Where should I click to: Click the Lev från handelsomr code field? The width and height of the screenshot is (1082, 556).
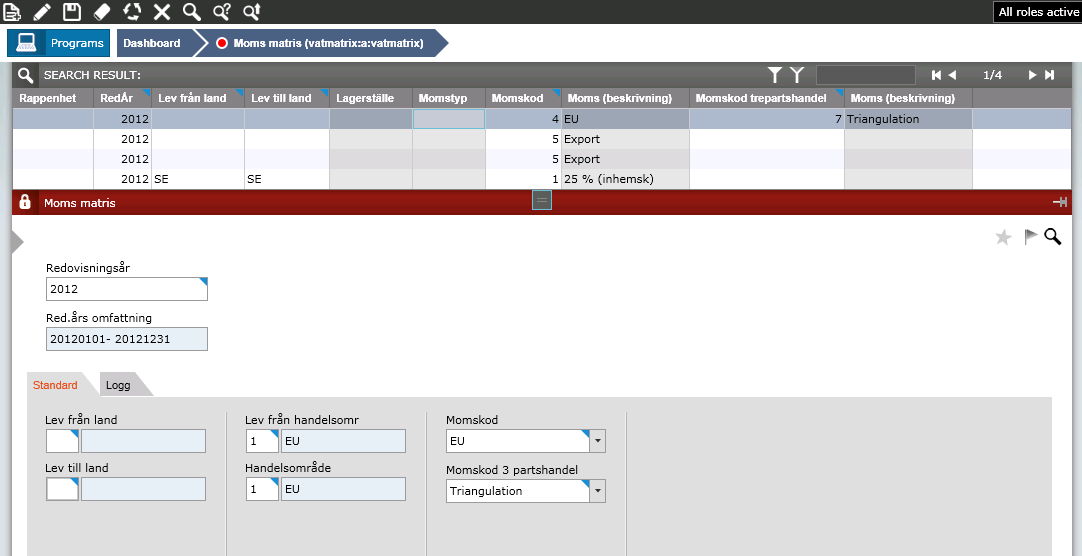pyautogui.click(x=262, y=441)
